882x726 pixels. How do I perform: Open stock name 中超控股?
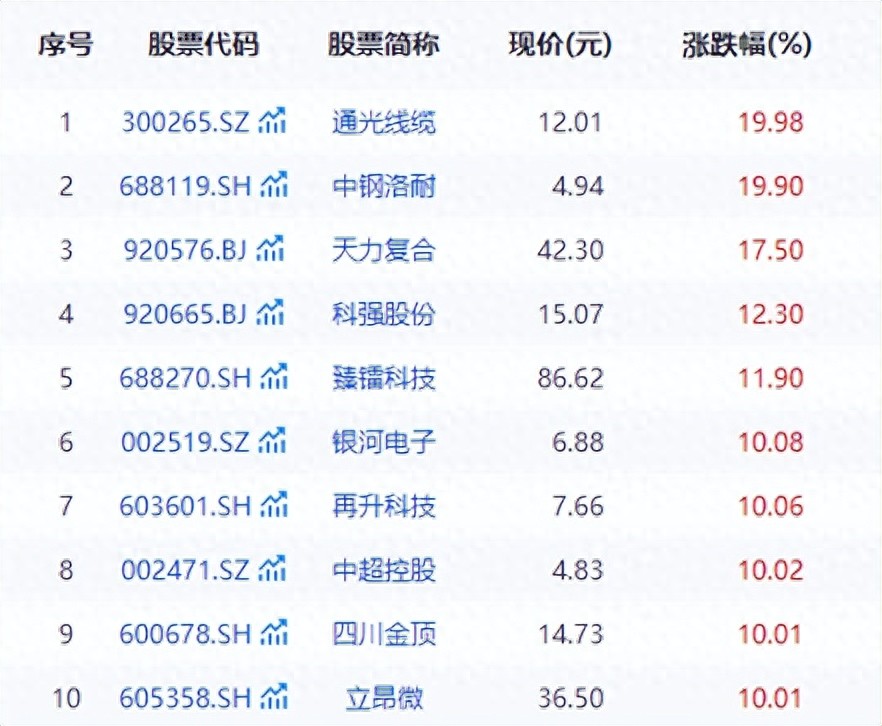(x=384, y=571)
